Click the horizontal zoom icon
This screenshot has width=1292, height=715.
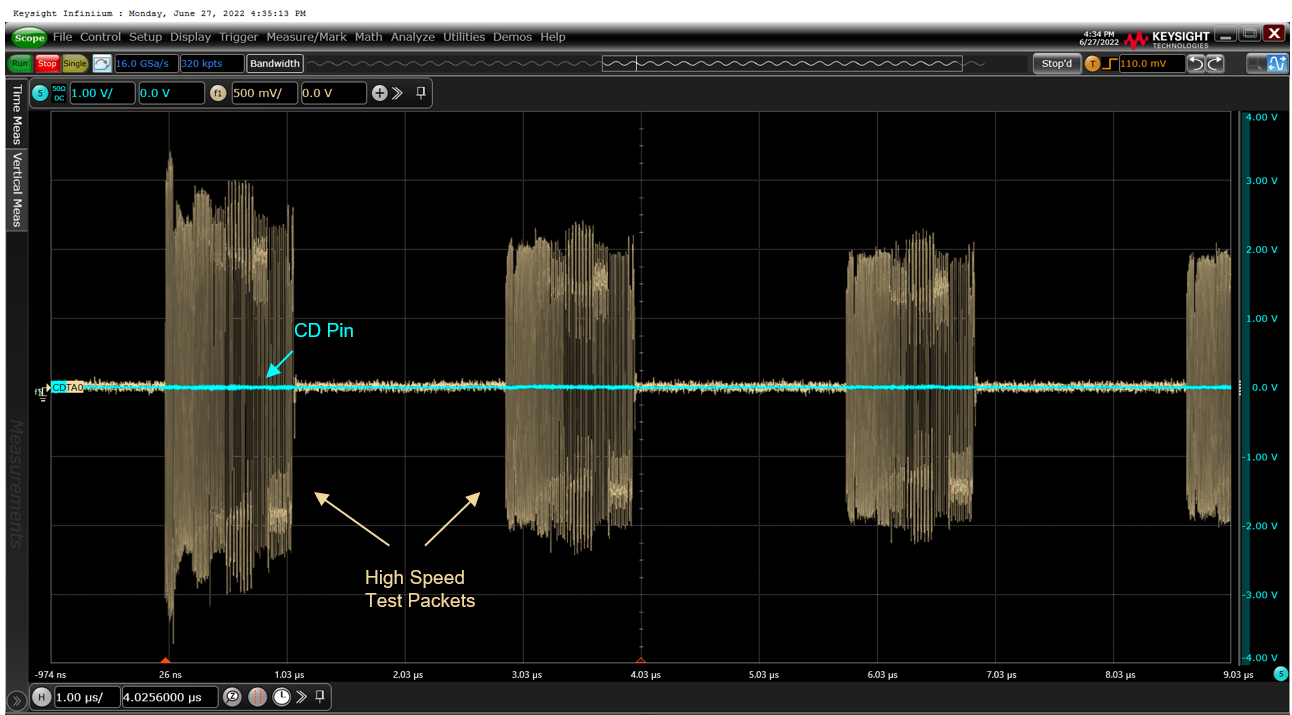tap(232, 696)
